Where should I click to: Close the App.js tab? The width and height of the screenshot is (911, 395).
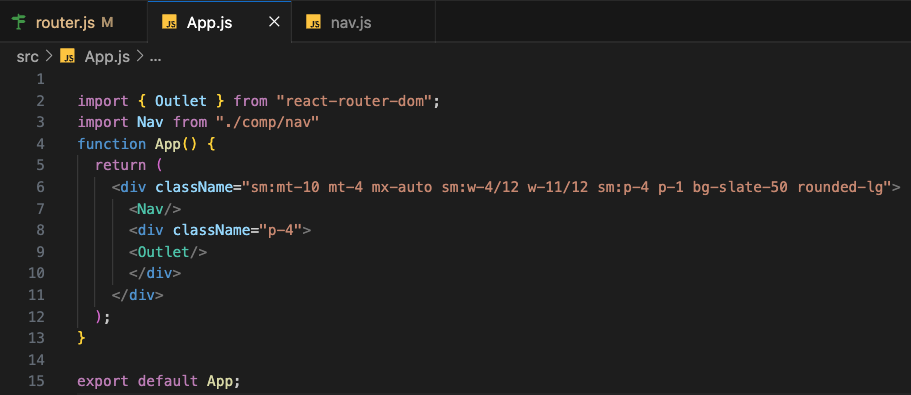click(274, 22)
